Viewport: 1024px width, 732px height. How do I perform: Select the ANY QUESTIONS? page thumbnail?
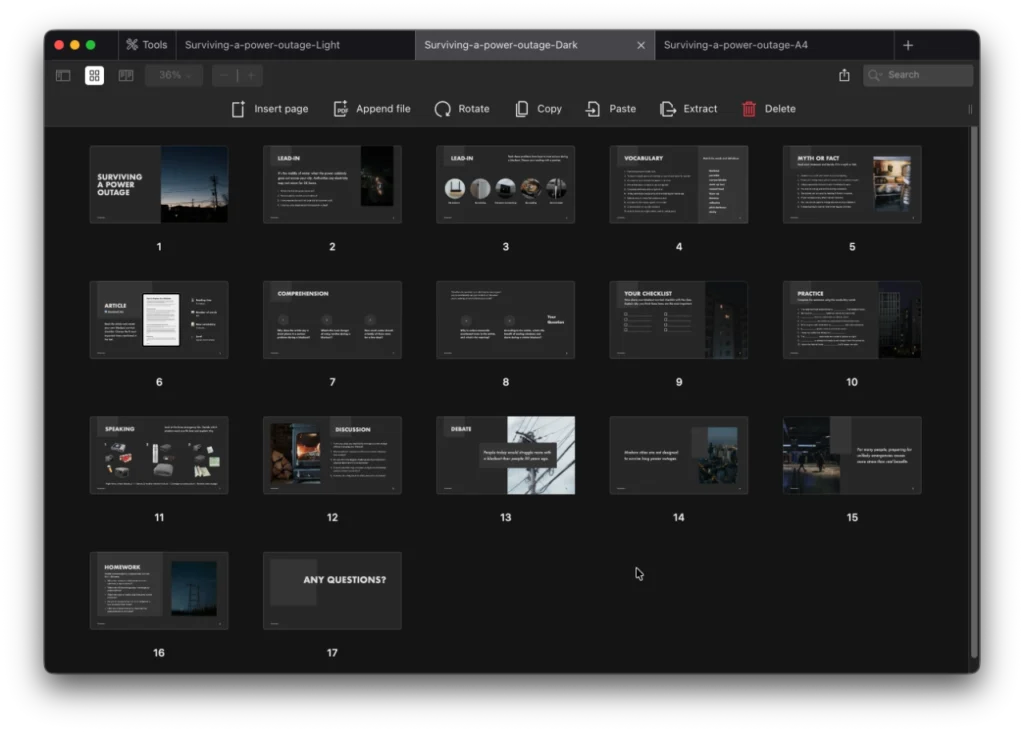click(332, 591)
